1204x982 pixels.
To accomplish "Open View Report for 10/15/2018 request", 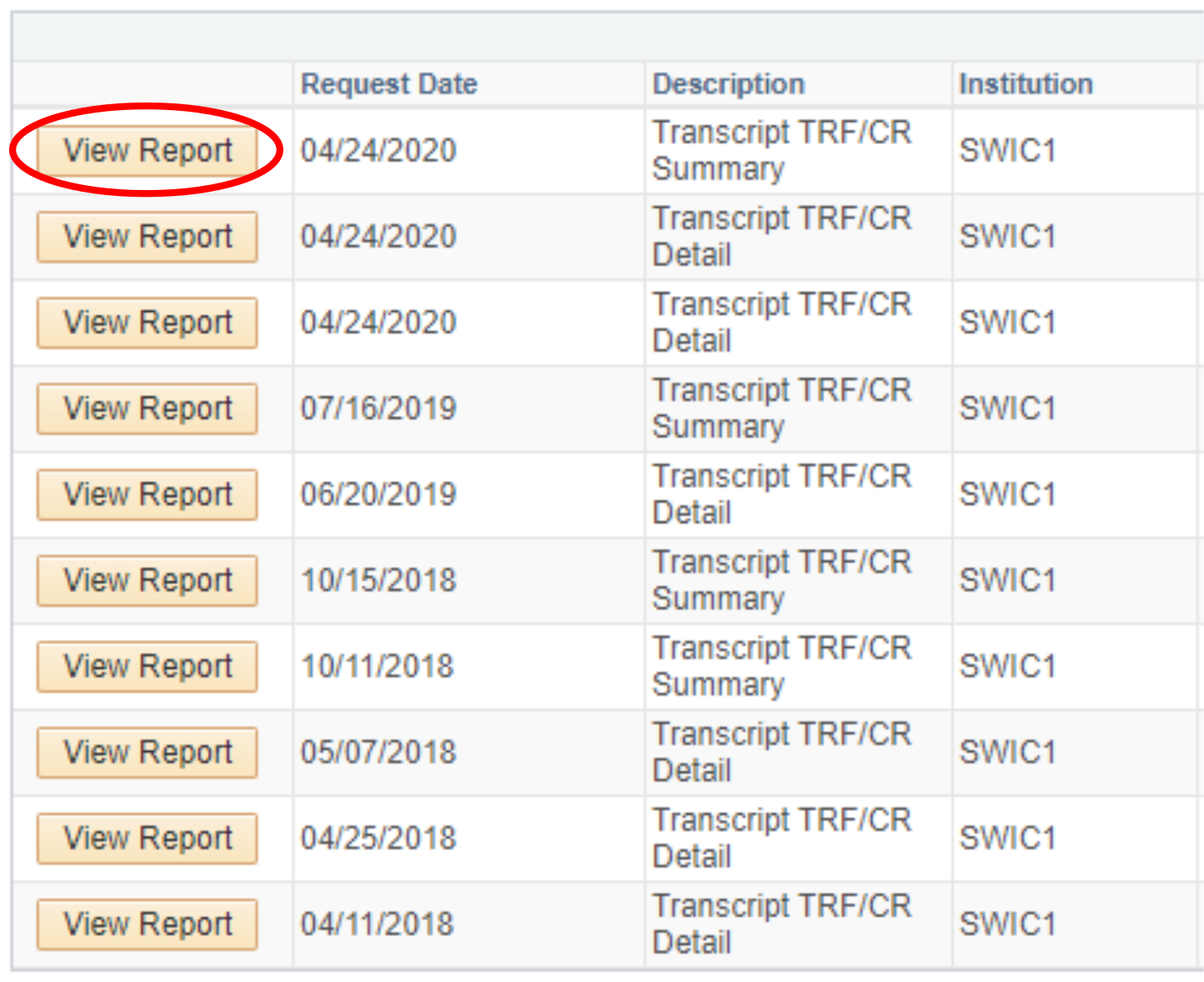I will click(148, 580).
